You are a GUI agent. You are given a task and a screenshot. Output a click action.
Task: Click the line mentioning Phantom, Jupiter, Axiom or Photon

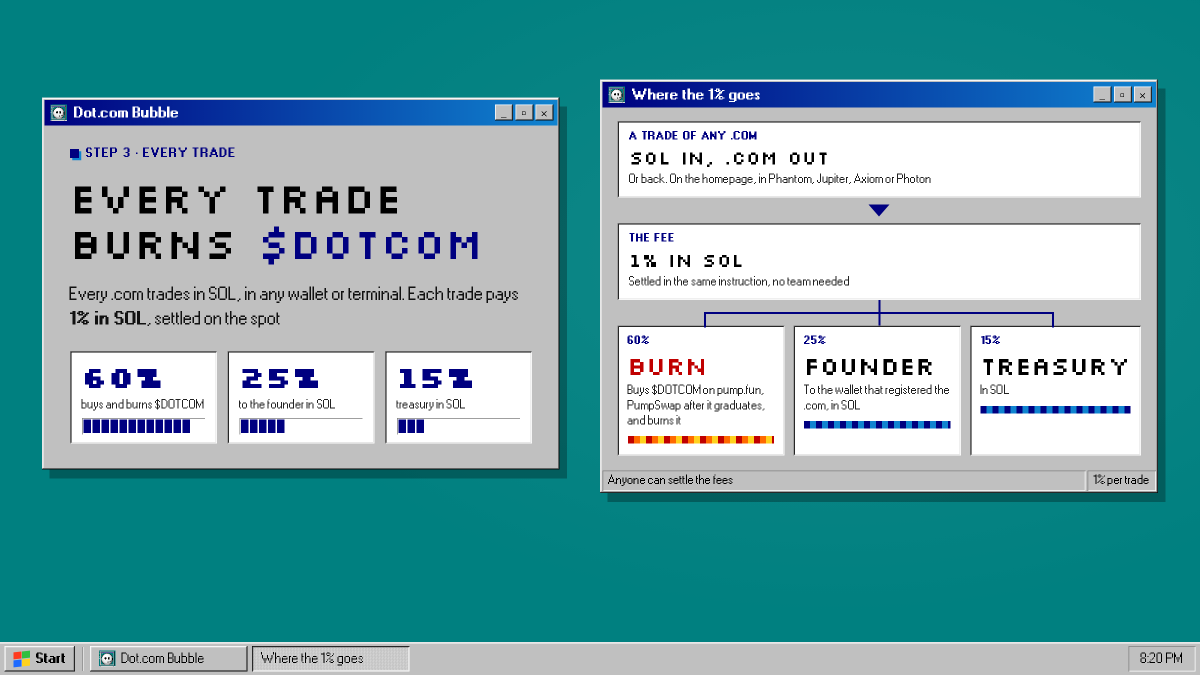point(780,179)
